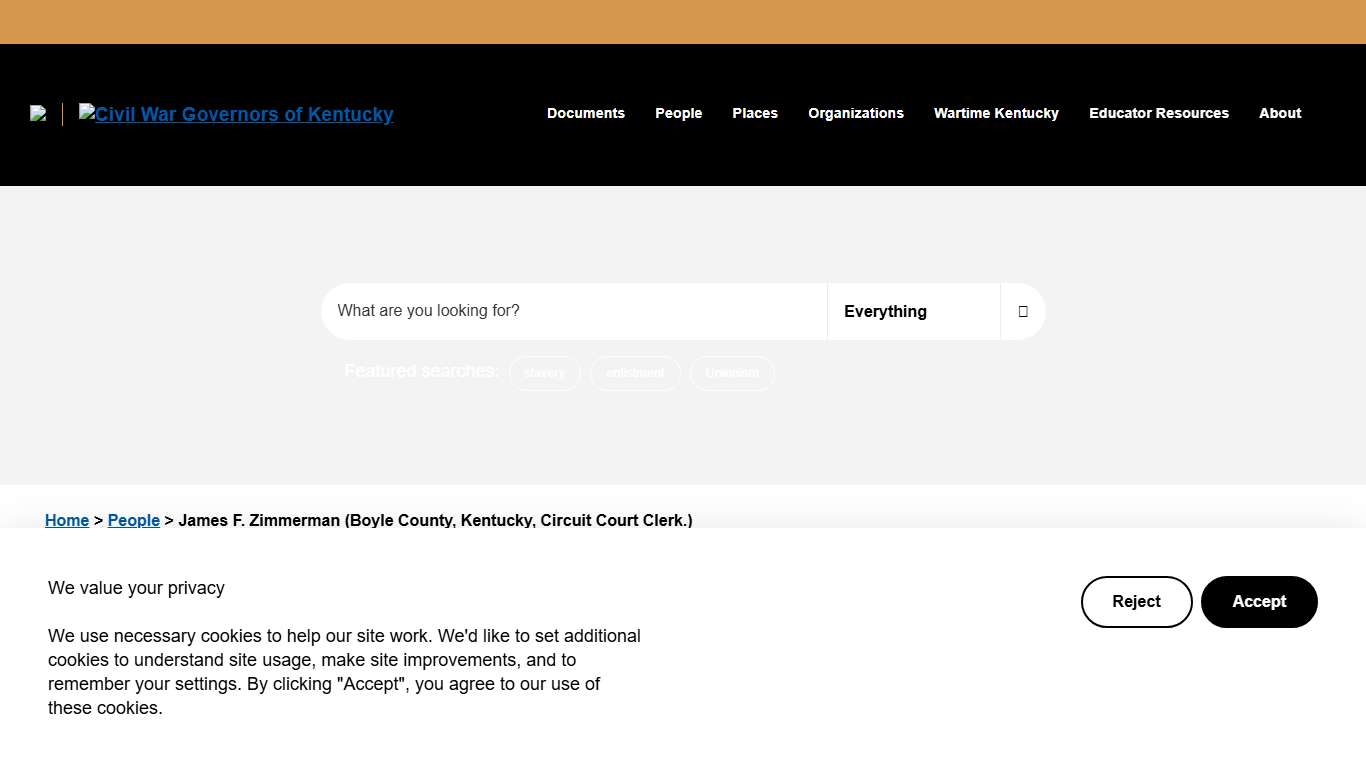Reject additional cookies
The image size is (1366, 768).
pos(1136,602)
